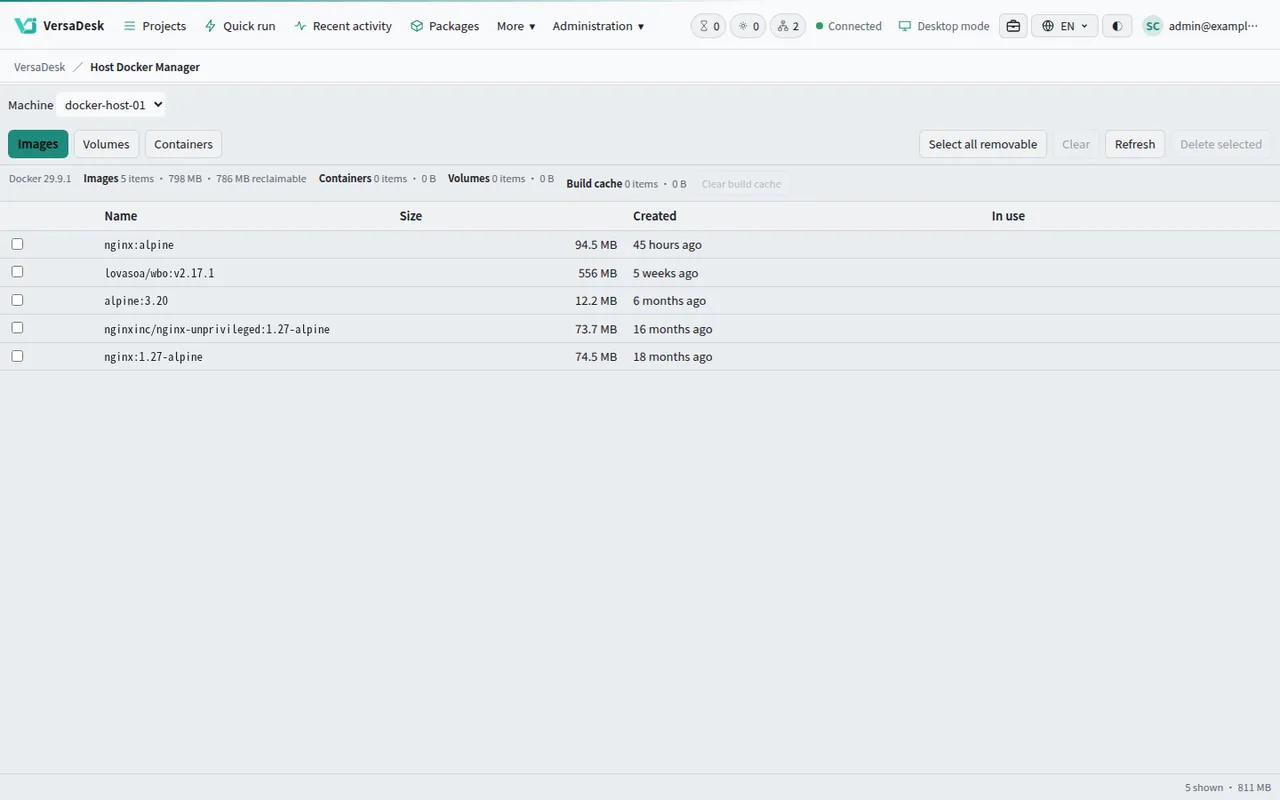Click the 786 MB reclaimable summary text
The image size is (1280, 800).
pos(261,179)
